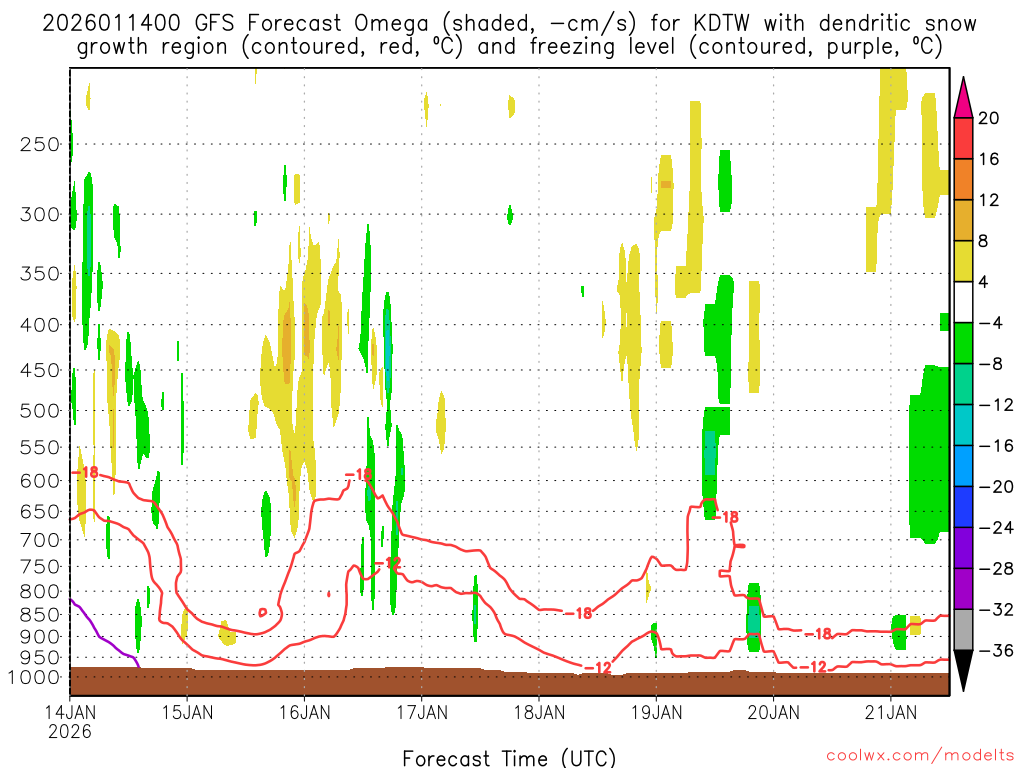Click the 15JAN x-axis tick label

tap(187, 712)
